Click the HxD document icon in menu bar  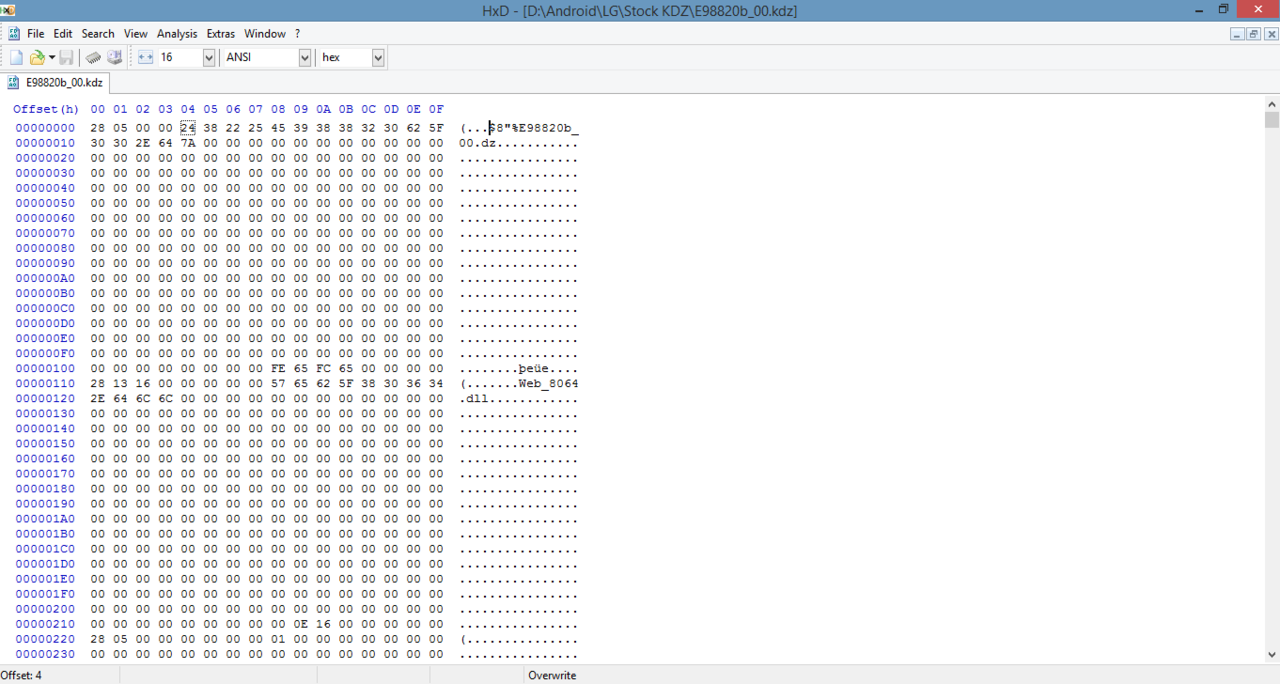point(13,34)
